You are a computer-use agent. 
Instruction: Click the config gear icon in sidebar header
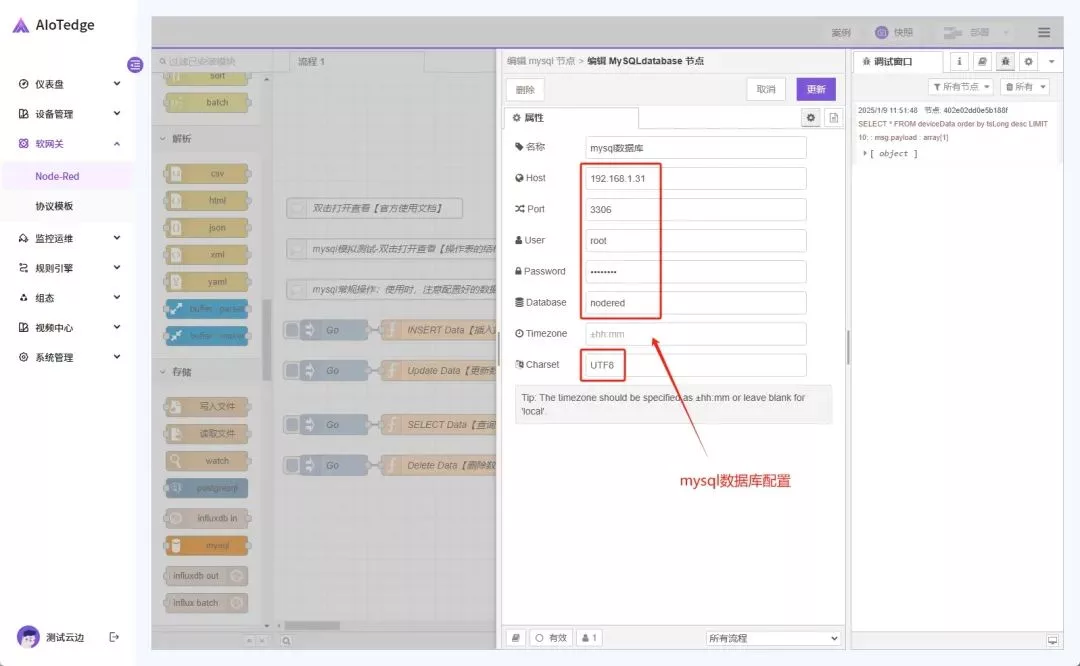click(1028, 61)
